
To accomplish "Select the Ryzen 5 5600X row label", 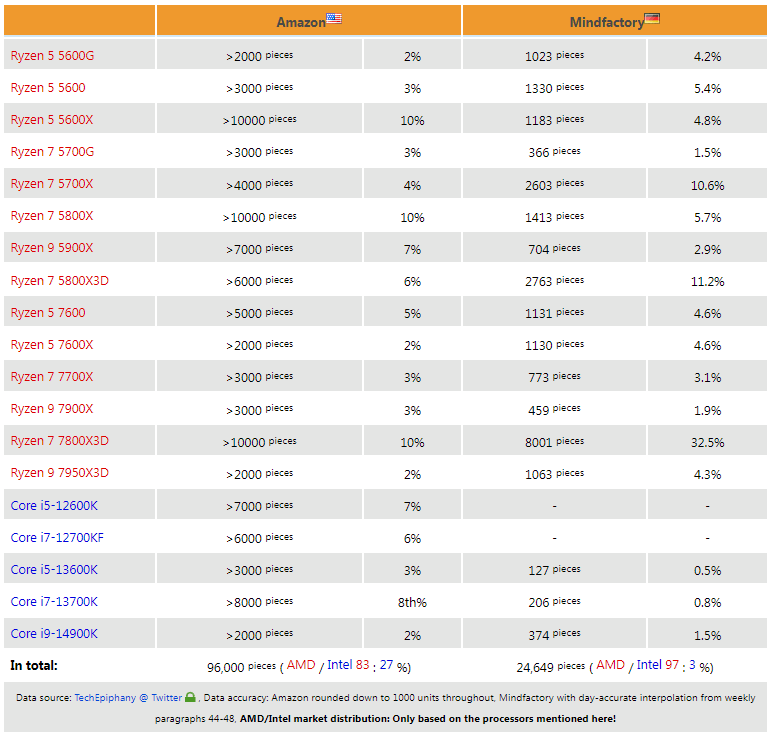I will 52,119.
